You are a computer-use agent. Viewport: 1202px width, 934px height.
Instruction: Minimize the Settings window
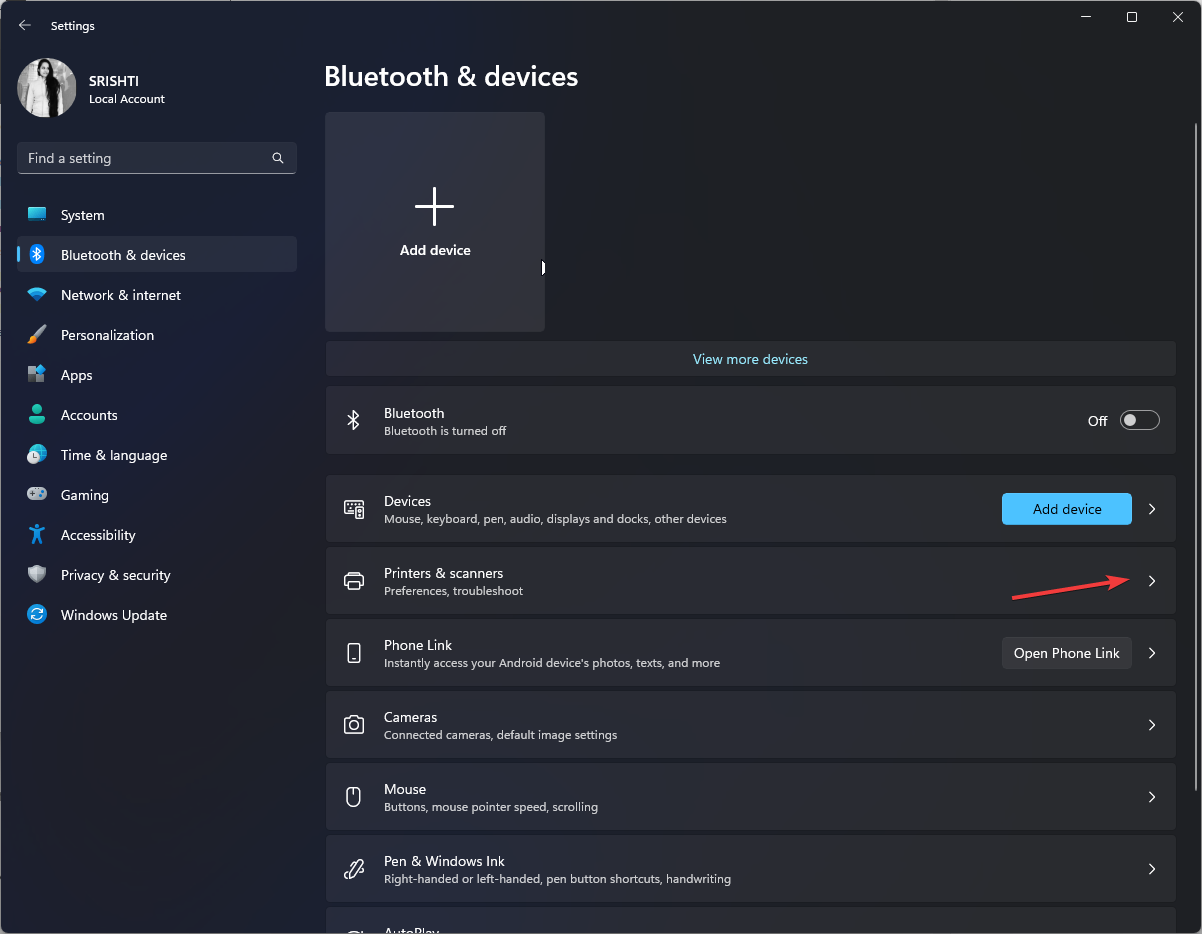[x=1086, y=17]
